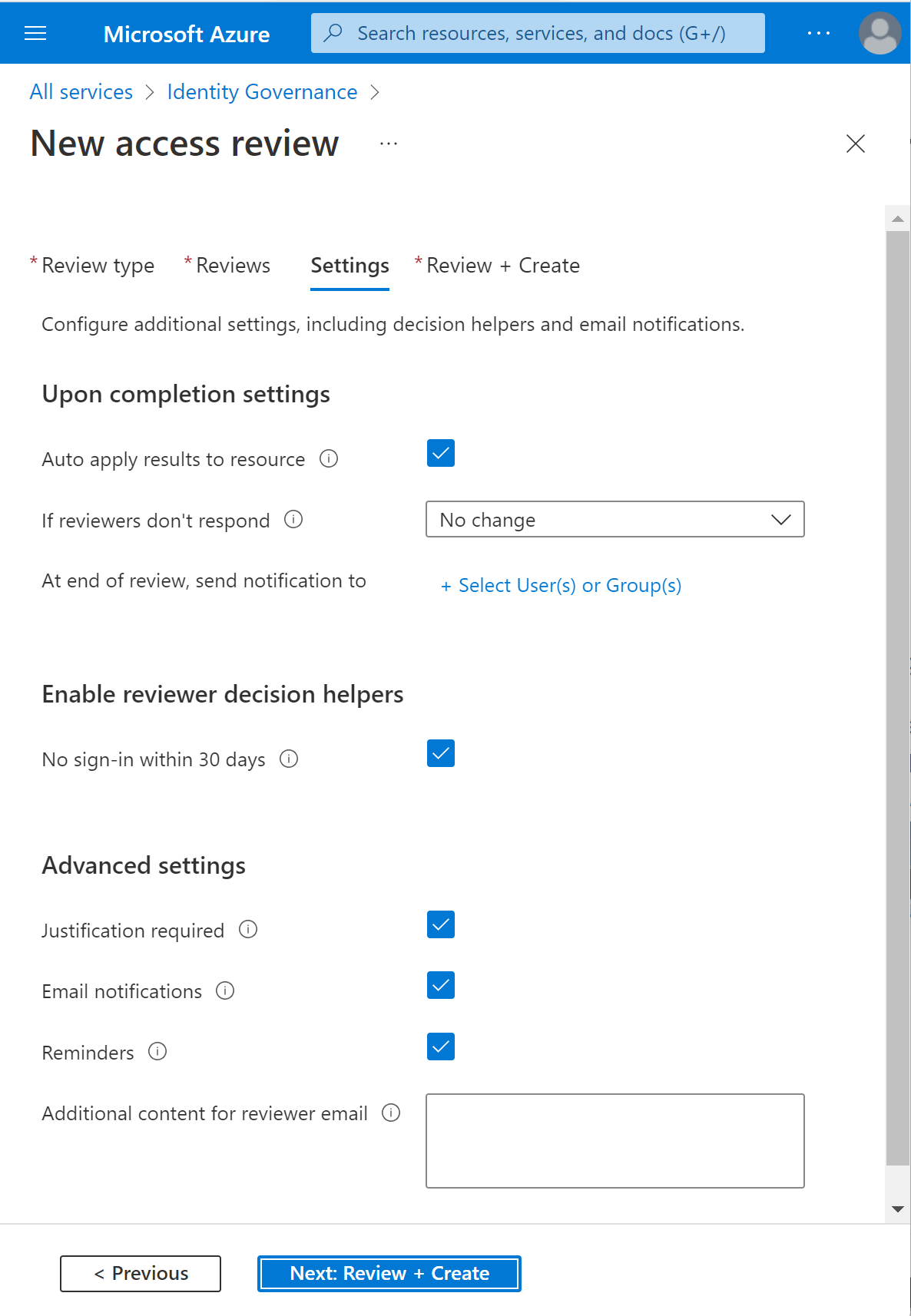
Task: Click Next: Review + Create button
Action: (x=389, y=1274)
